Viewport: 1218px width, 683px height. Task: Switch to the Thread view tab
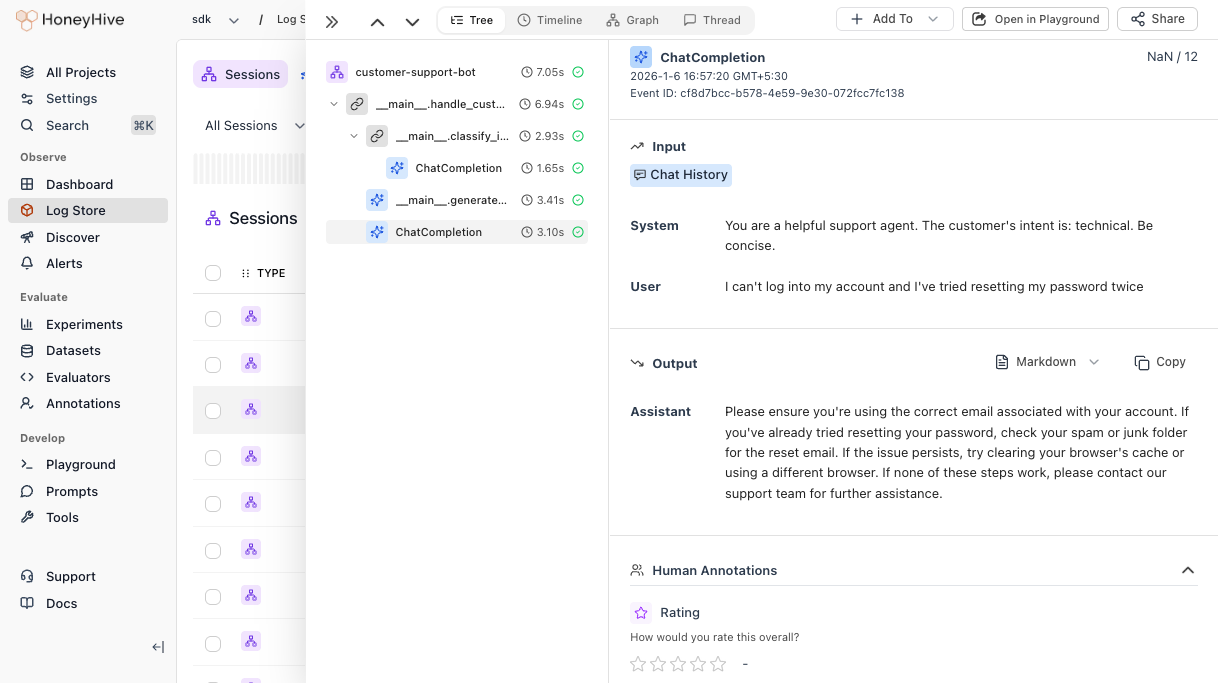point(712,20)
